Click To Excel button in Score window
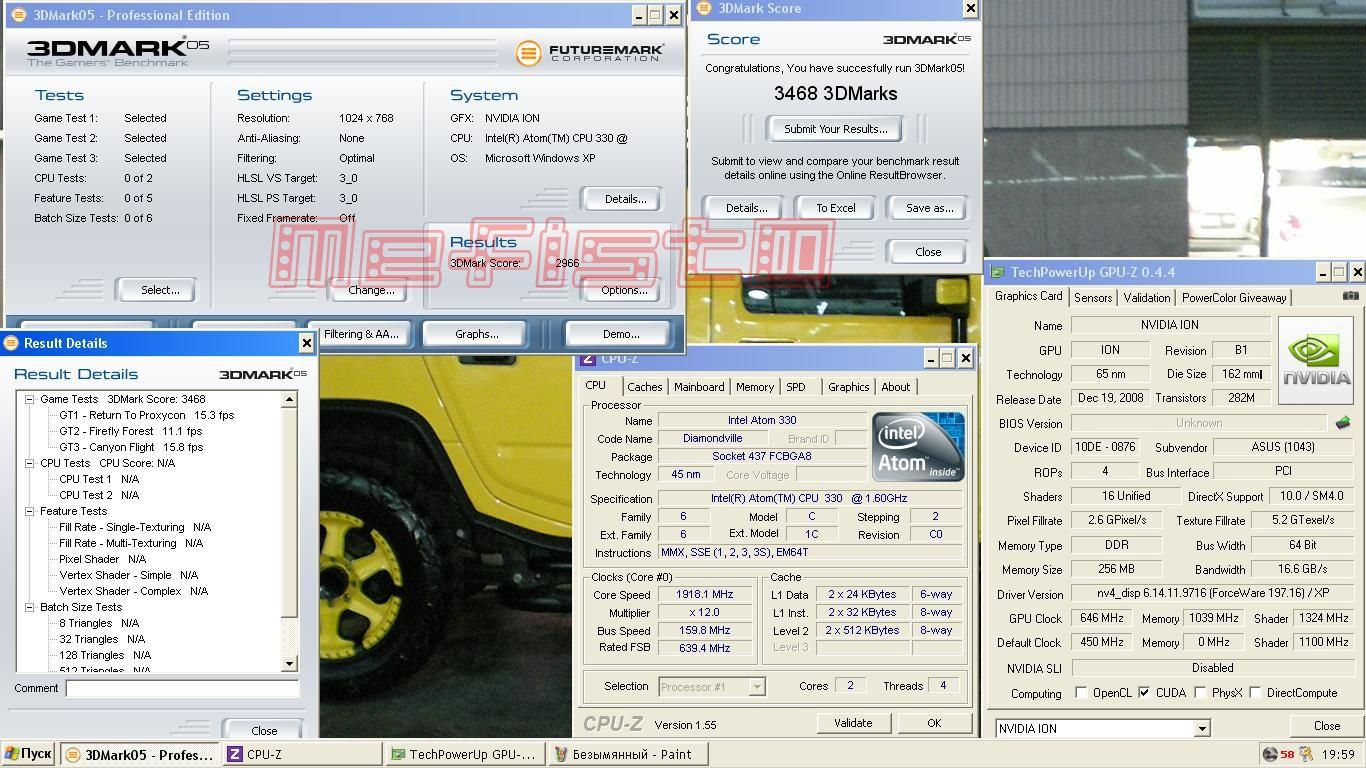The image size is (1366, 768). 836,208
